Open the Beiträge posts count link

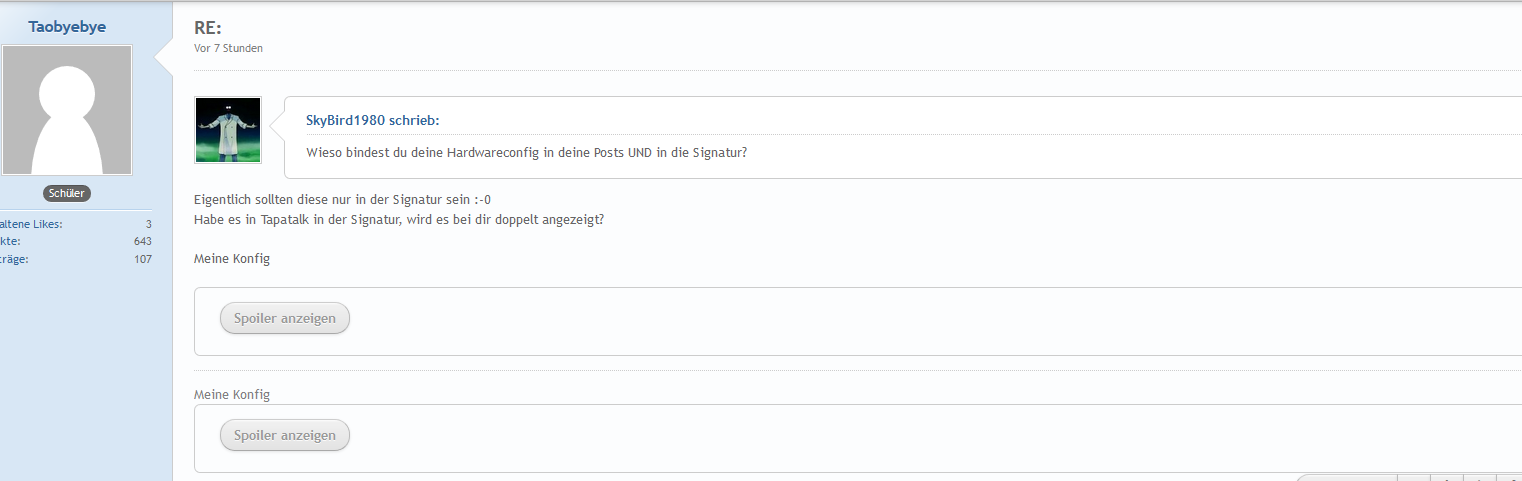tap(14, 259)
